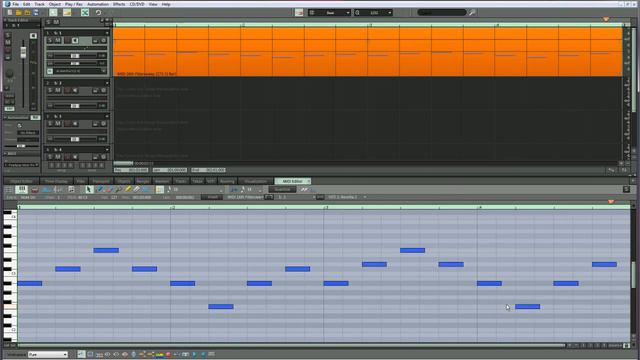Viewport: 640px width, 360px height.
Task: Select the blue pencil draw tool in MIDI editor
Action: point(99,189)
